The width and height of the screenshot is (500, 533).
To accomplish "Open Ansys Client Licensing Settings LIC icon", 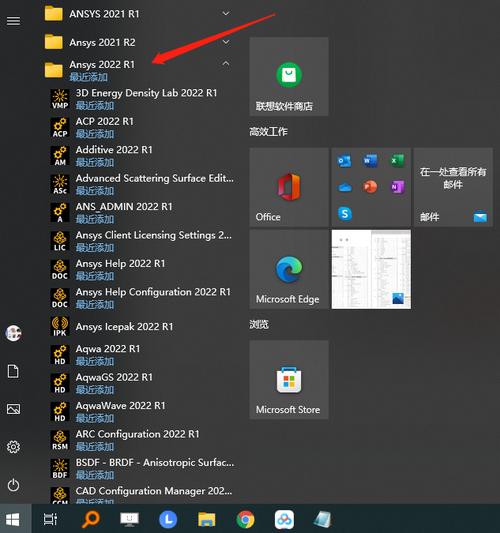I will [60, 241].
